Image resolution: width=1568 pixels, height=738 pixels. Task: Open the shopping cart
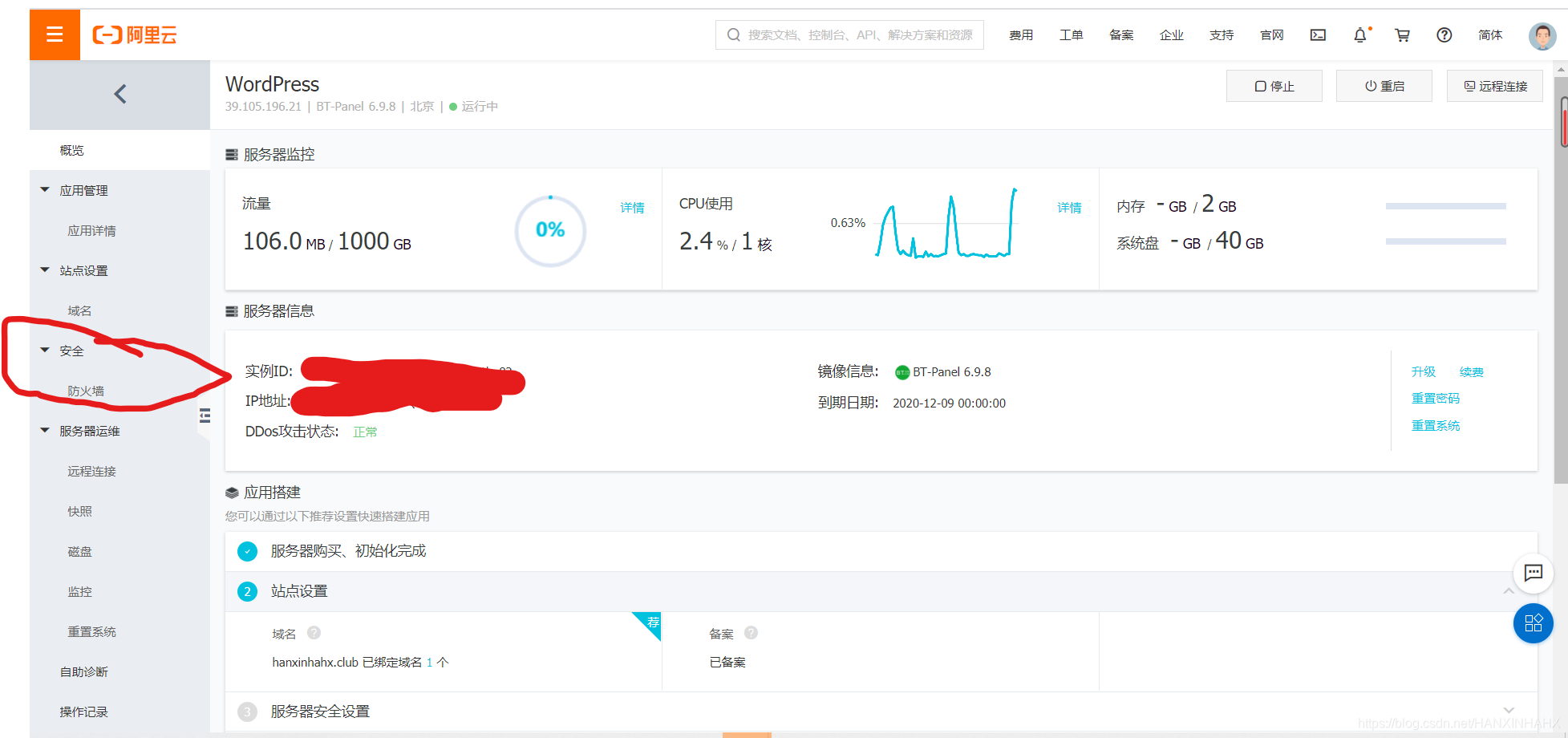pos(1402,34)
